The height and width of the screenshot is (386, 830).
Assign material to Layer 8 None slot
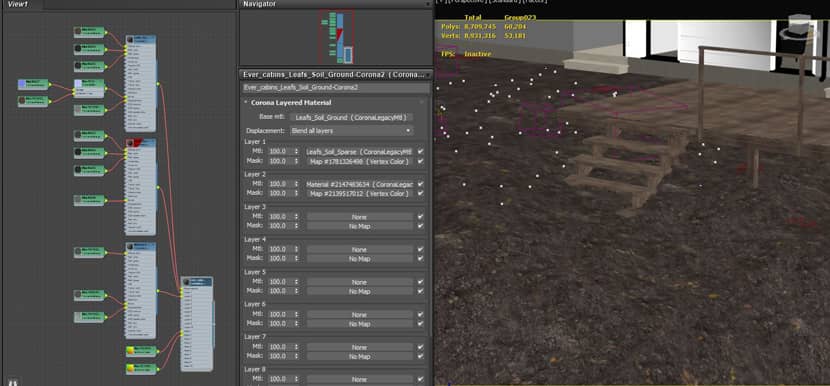click(359, 380)
